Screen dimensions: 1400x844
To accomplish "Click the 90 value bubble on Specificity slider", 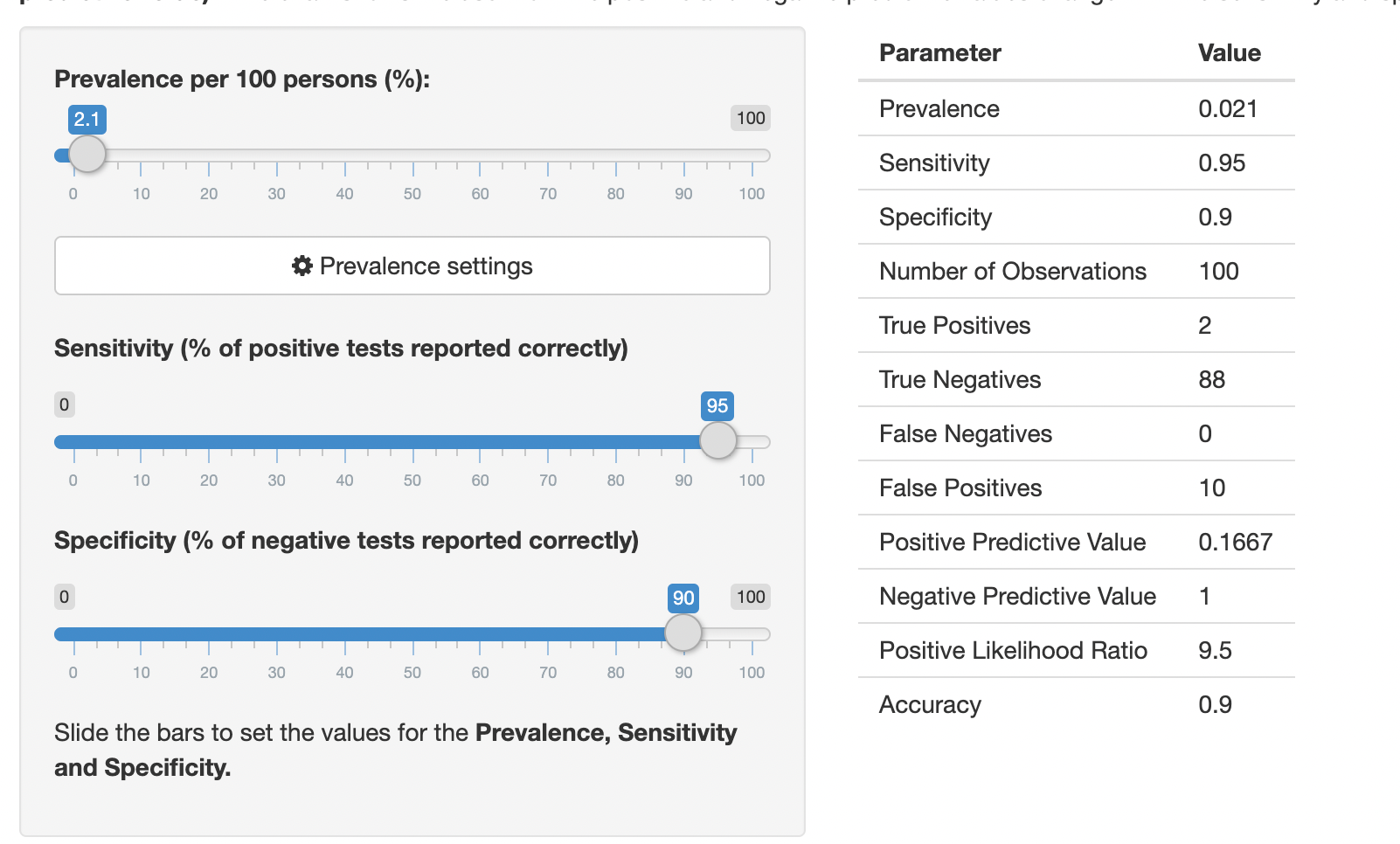I will [x=683, y=598].
